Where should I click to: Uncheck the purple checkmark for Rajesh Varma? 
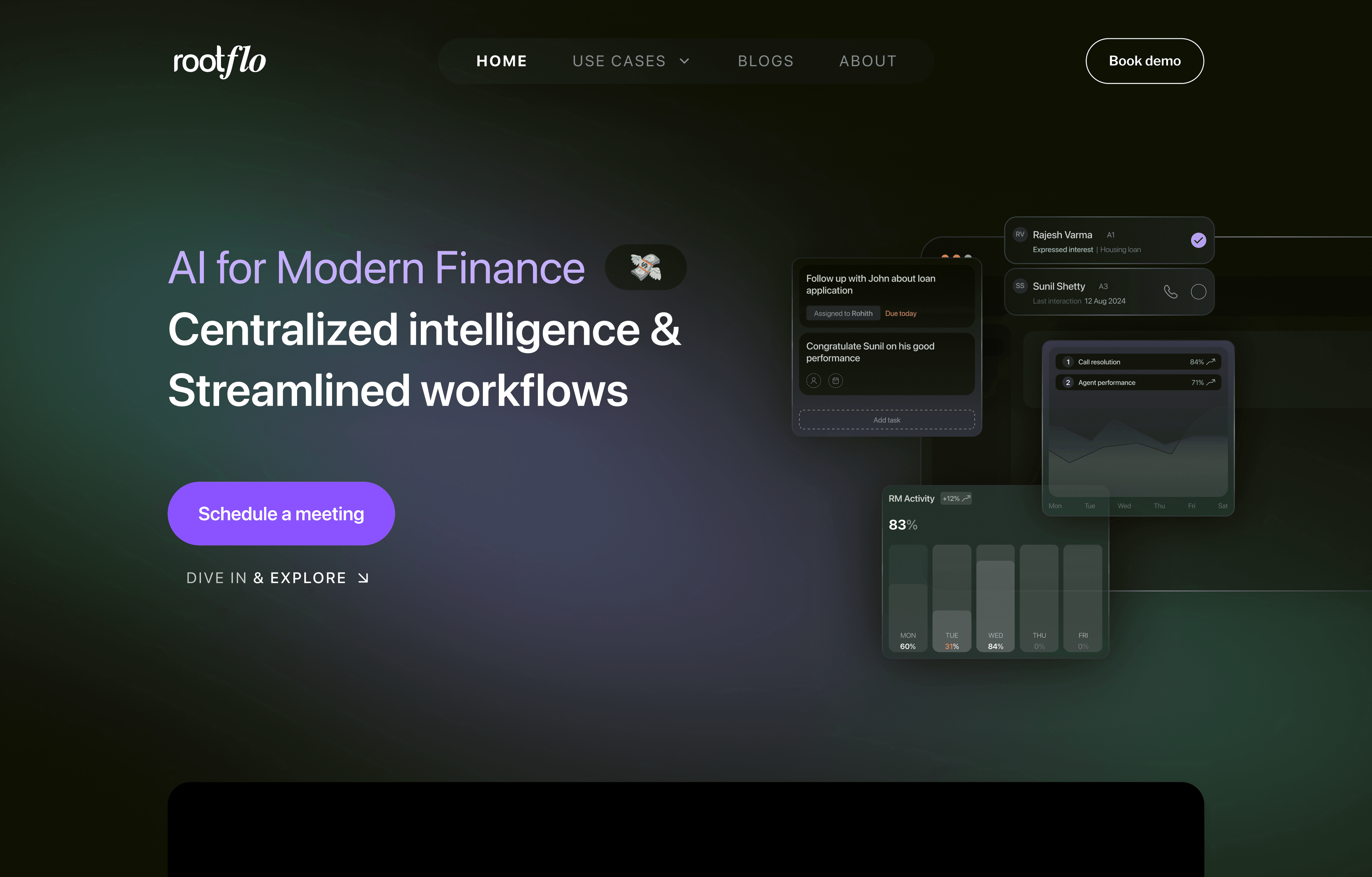pos(1198,241)
